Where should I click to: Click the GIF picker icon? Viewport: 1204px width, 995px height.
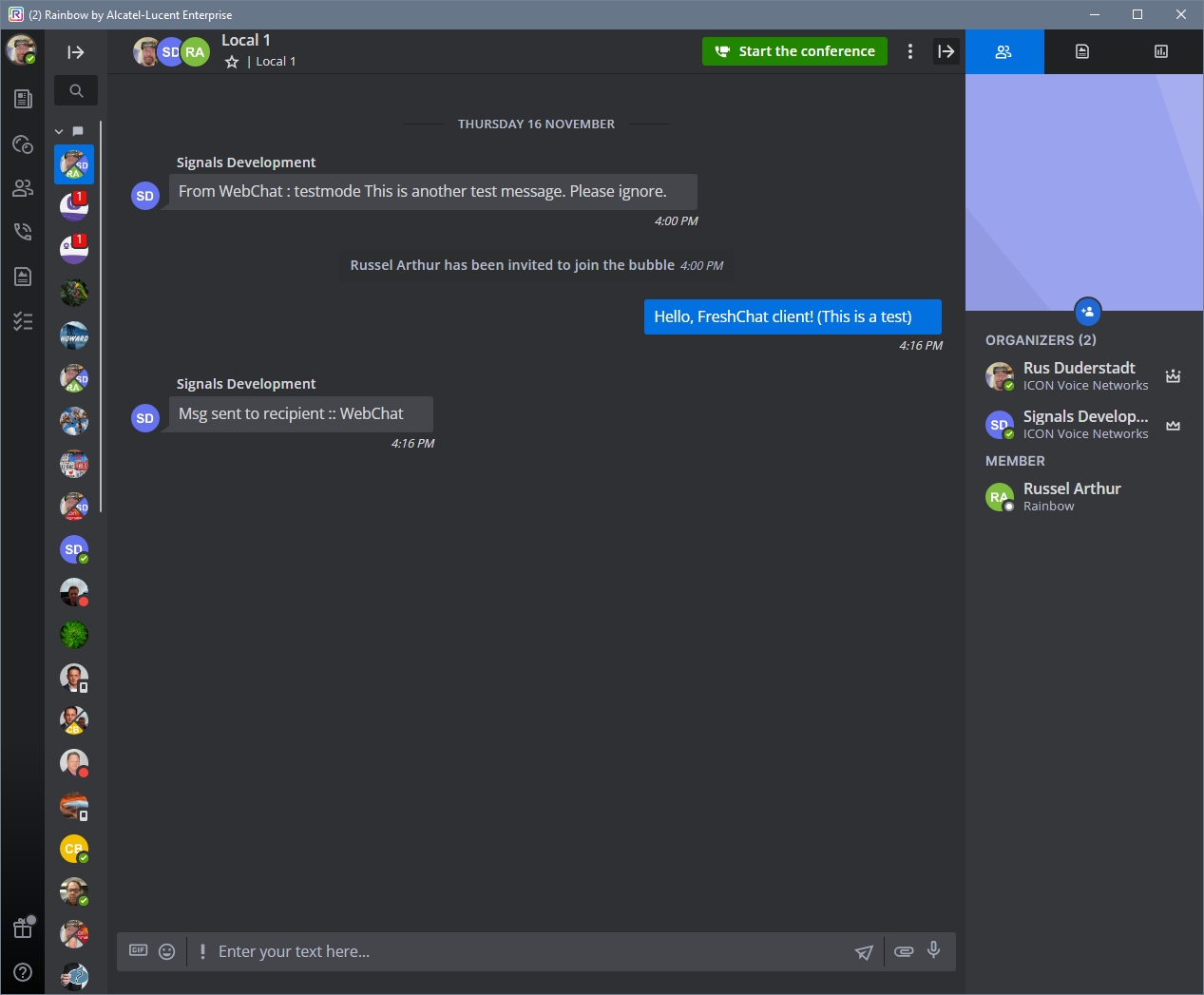[138, 950]
